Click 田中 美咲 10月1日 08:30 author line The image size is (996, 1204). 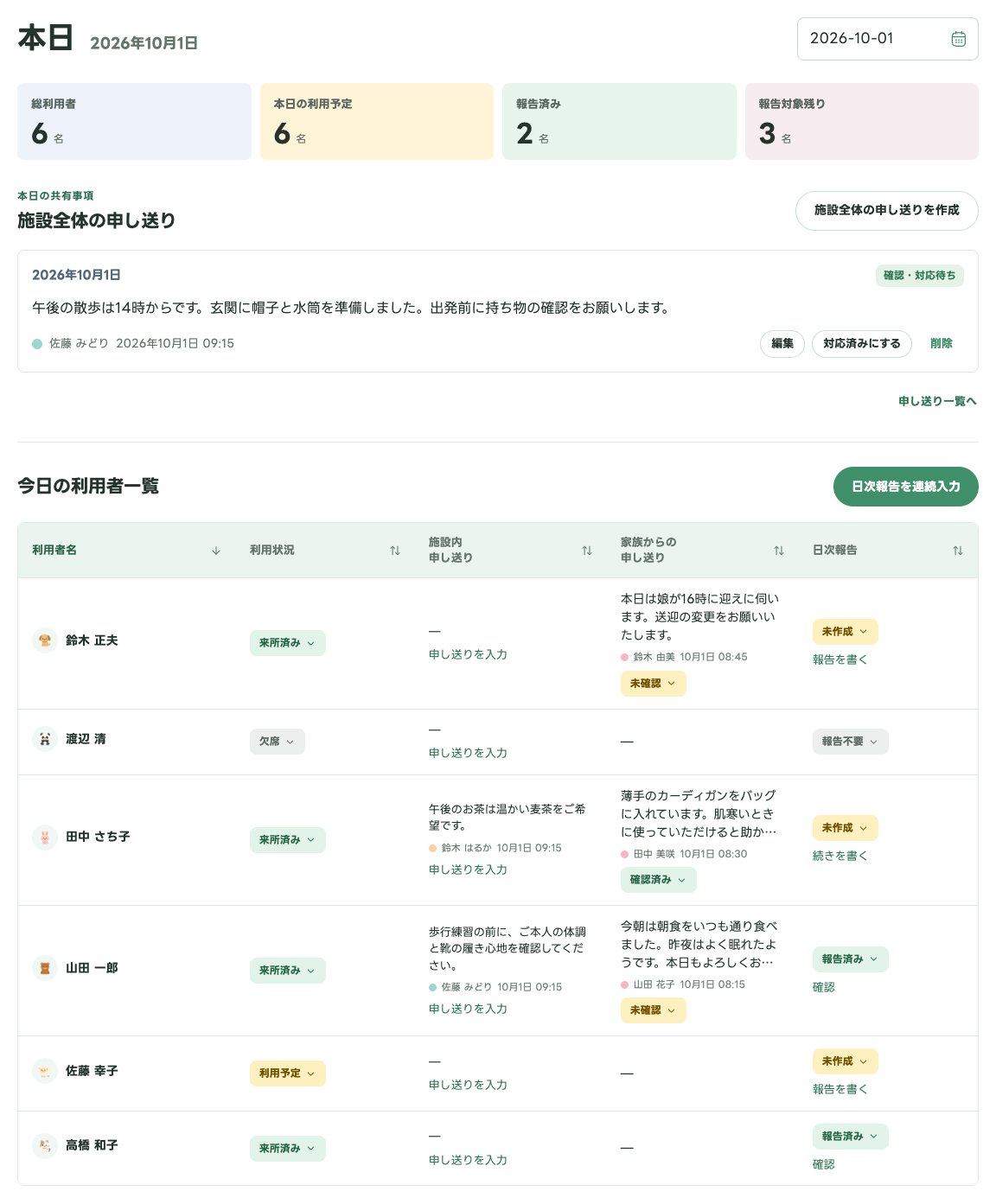coord(684,854)
